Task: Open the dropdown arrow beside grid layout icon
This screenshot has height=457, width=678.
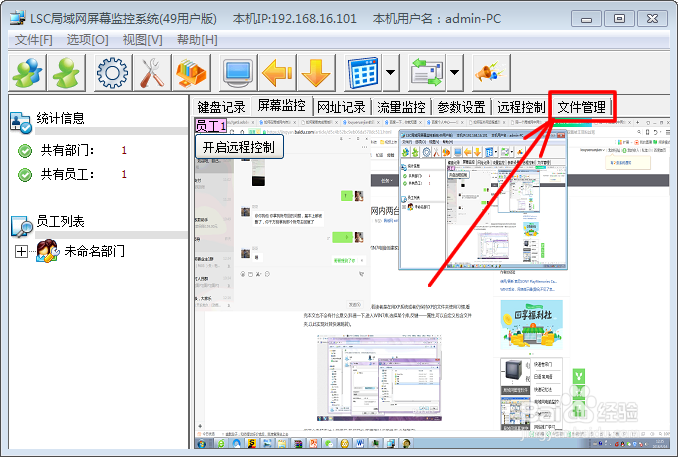Action: tap(390, 72)
